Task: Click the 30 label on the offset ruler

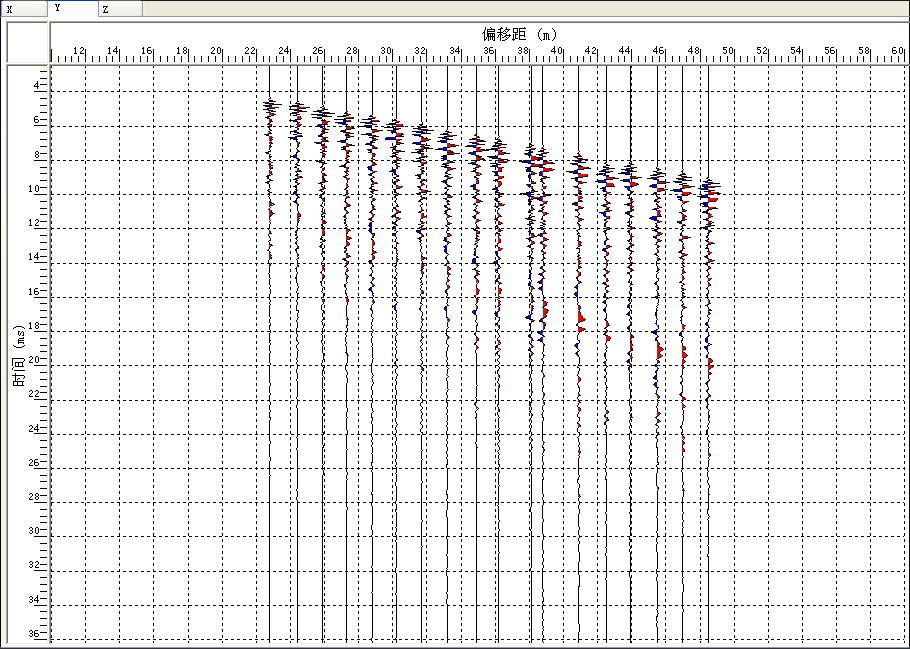Action: 388,50
